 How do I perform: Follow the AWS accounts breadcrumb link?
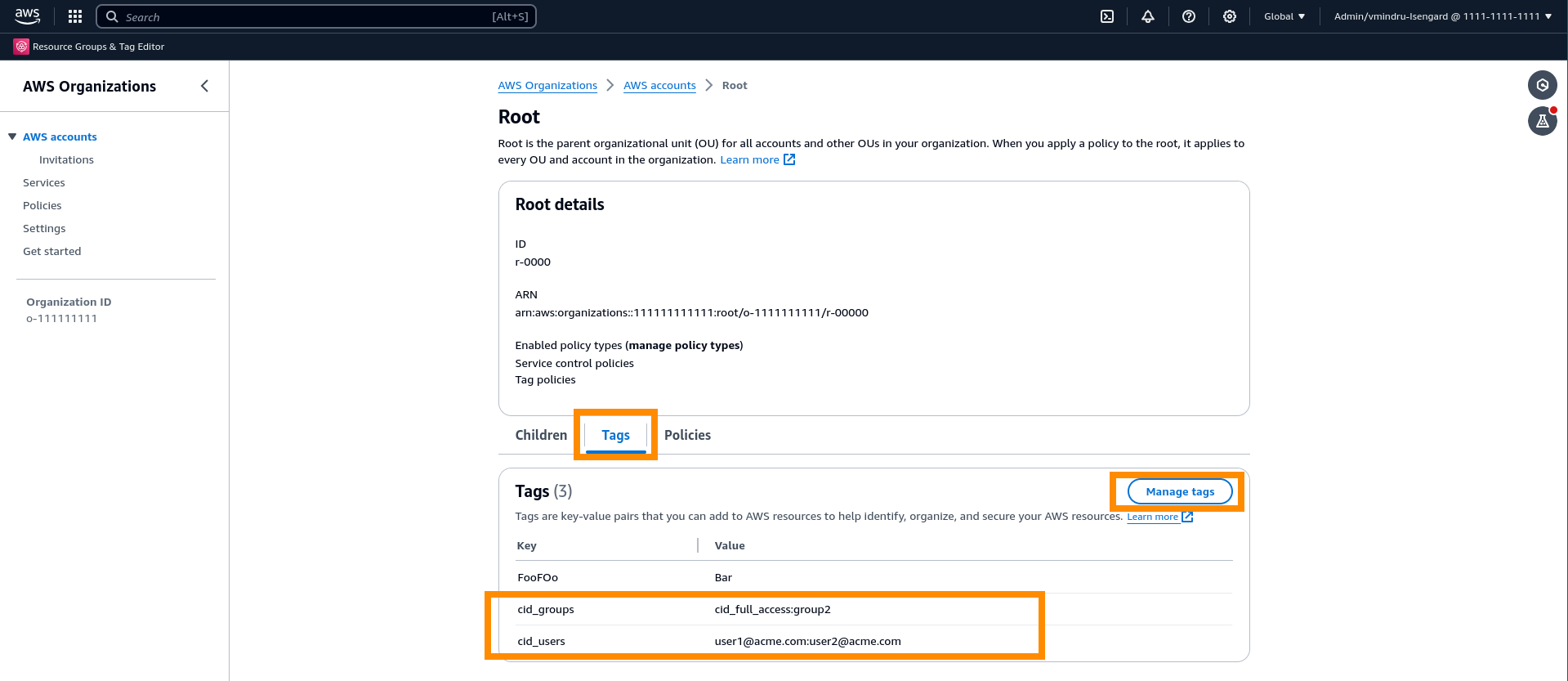(x=659, y=85)
